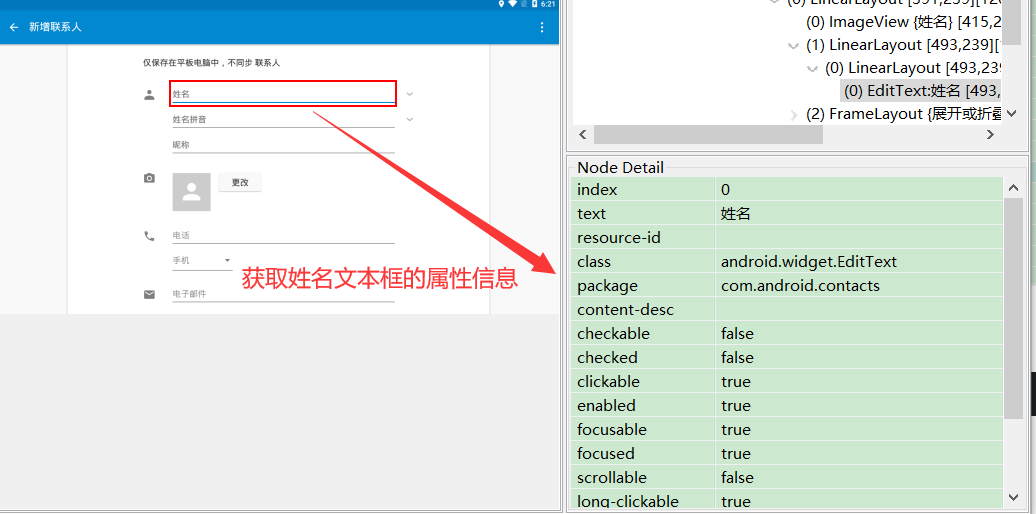This screenshot has width=1036, height=514.
Task: Select the 'enabled' property row
Action: pyautogui.click(x=787, y=405)
